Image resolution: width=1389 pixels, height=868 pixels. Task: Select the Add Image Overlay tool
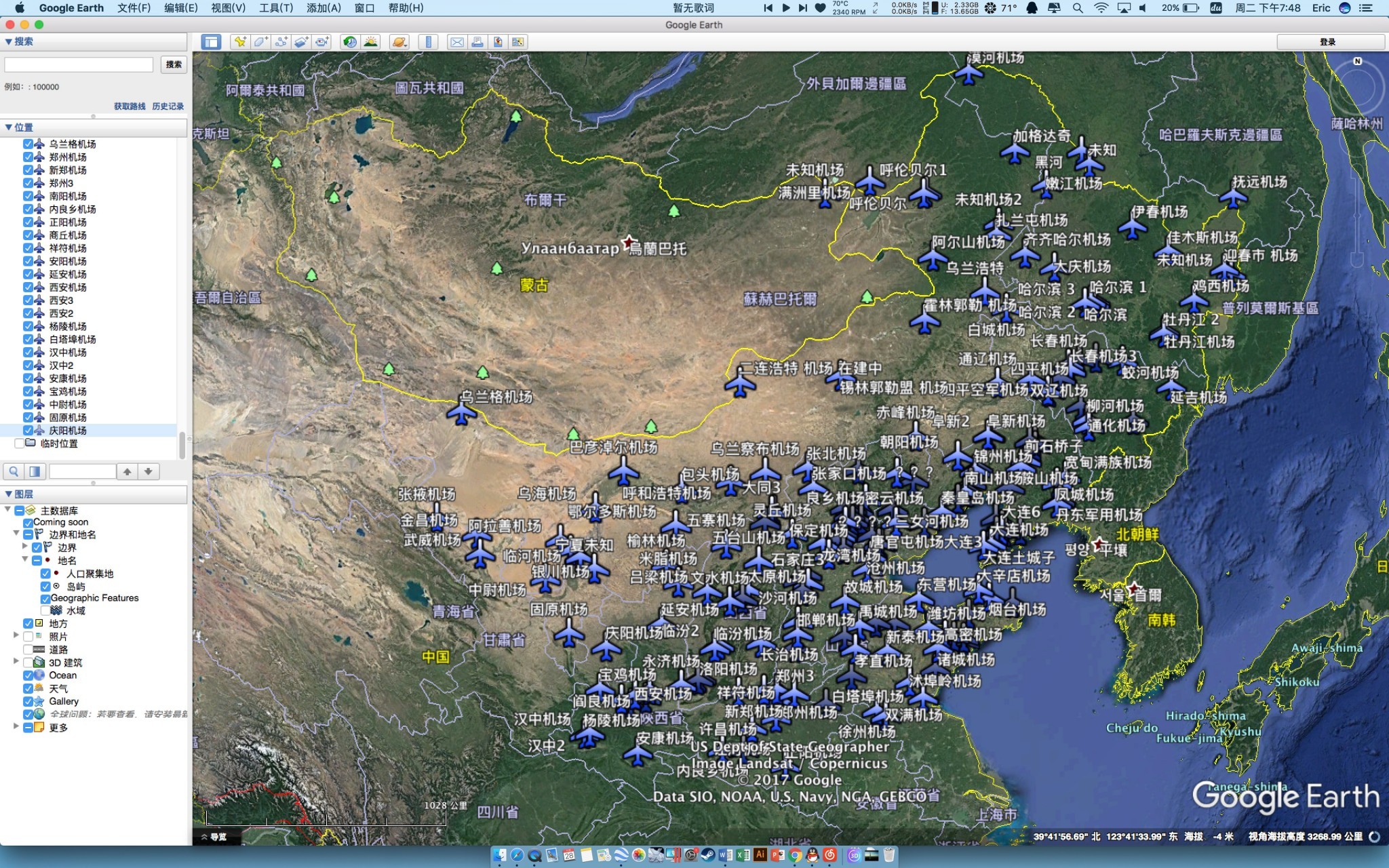coord(301,42)
